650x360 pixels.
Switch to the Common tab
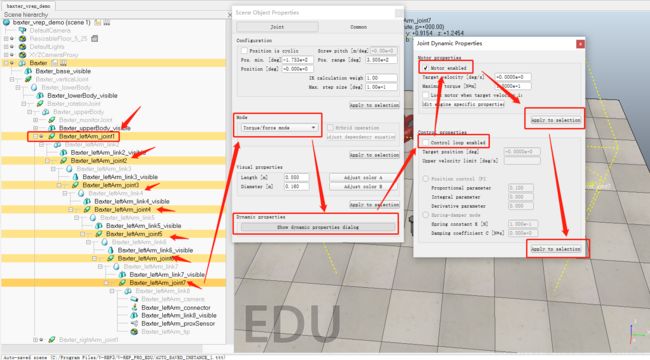click(x=359, y=27)
